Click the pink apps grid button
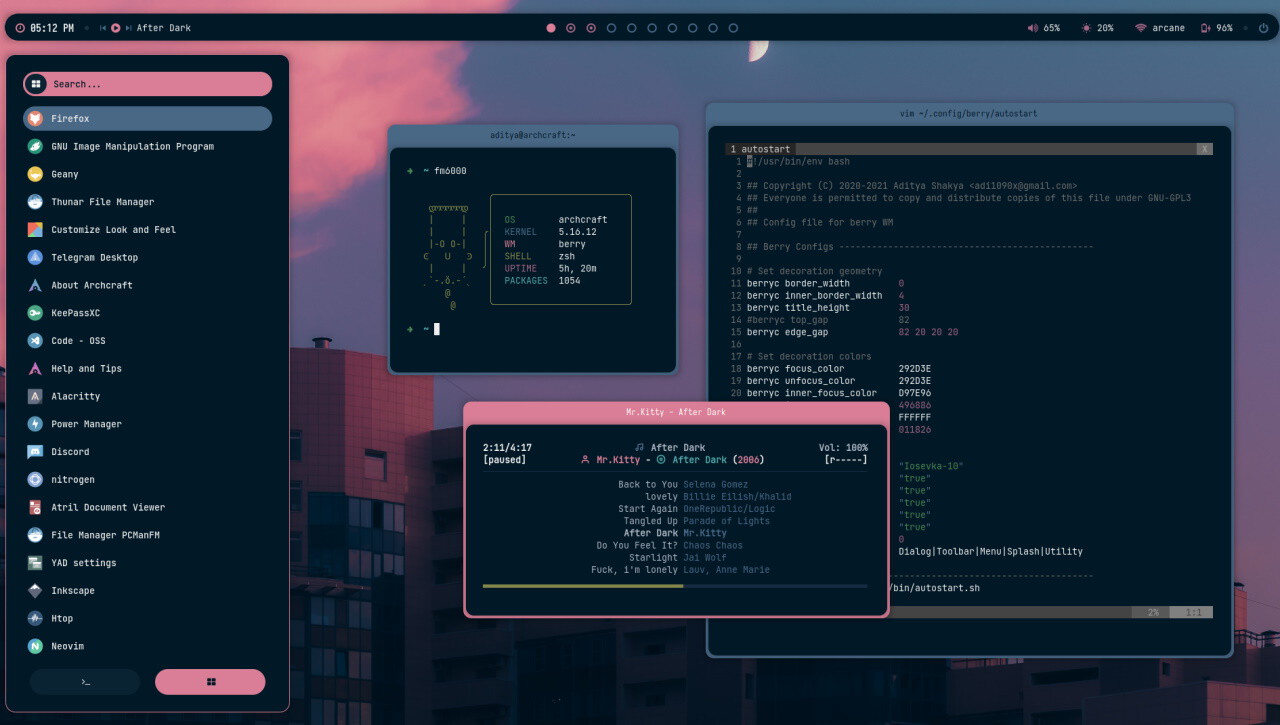1280x725 pixels. pyautogui.click(x=210, y=681)
